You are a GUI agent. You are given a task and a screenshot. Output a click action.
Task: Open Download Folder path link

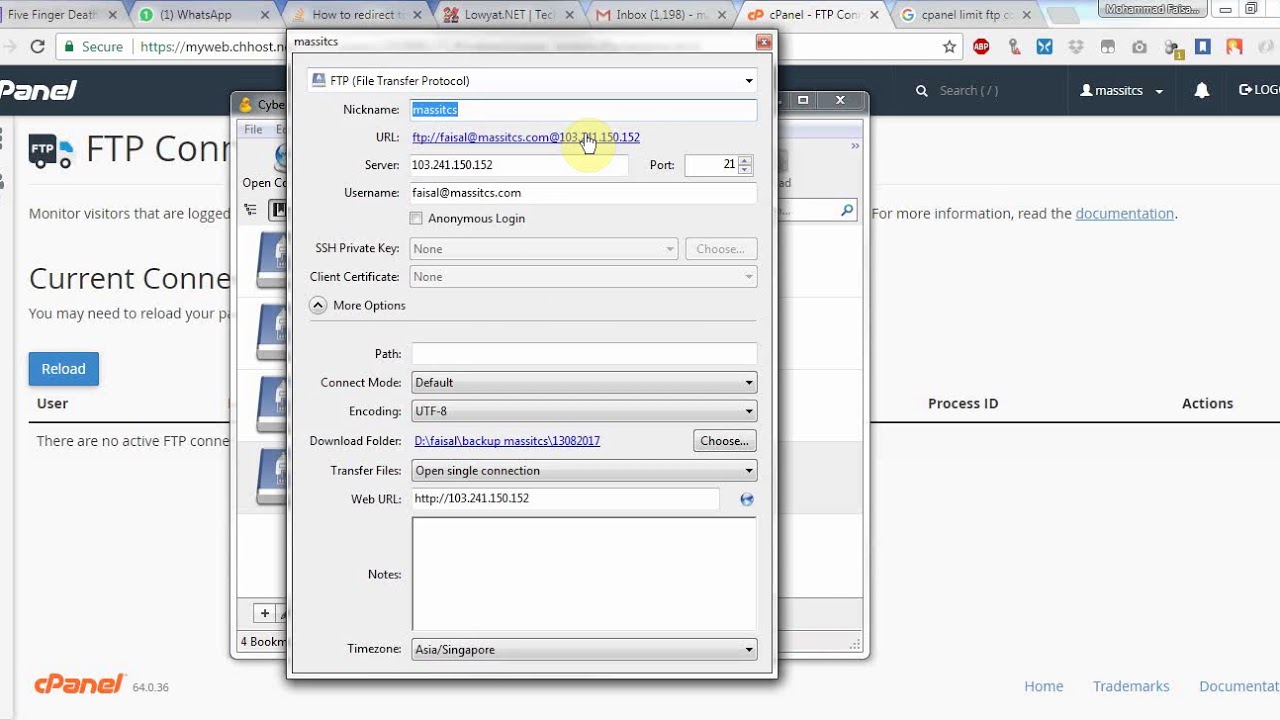(507, 441)
